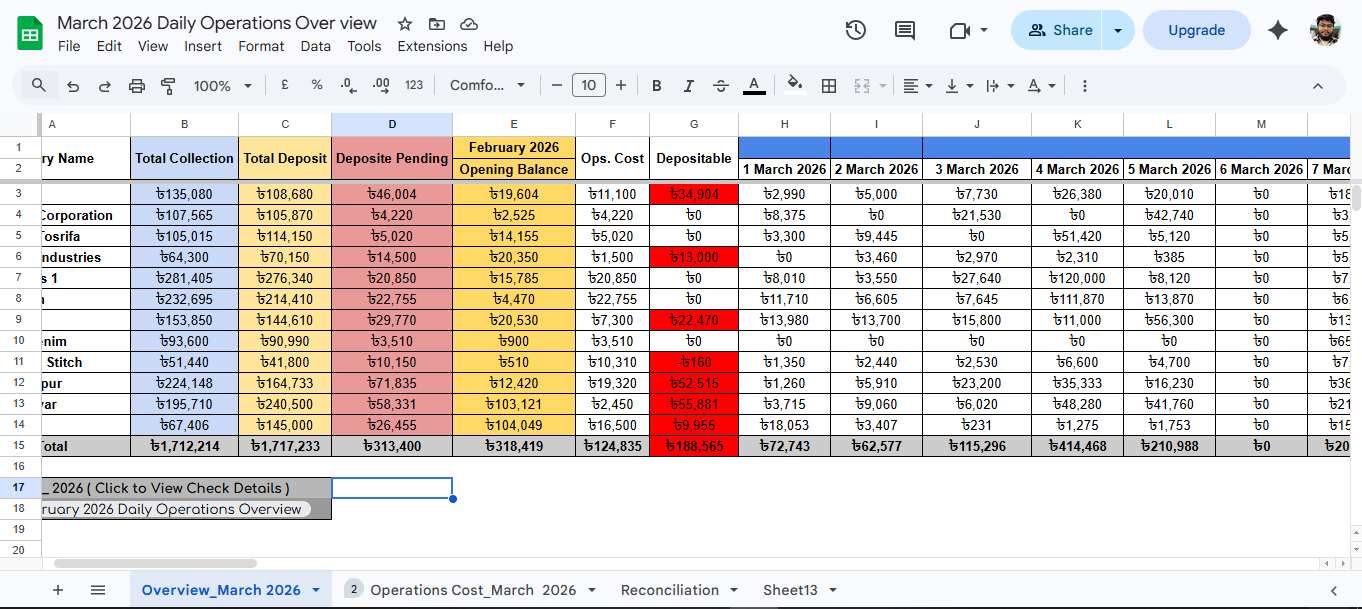Increase decimal places
Screen dimensions: 1362x609
pyautogui.click(x=381, y=85)
